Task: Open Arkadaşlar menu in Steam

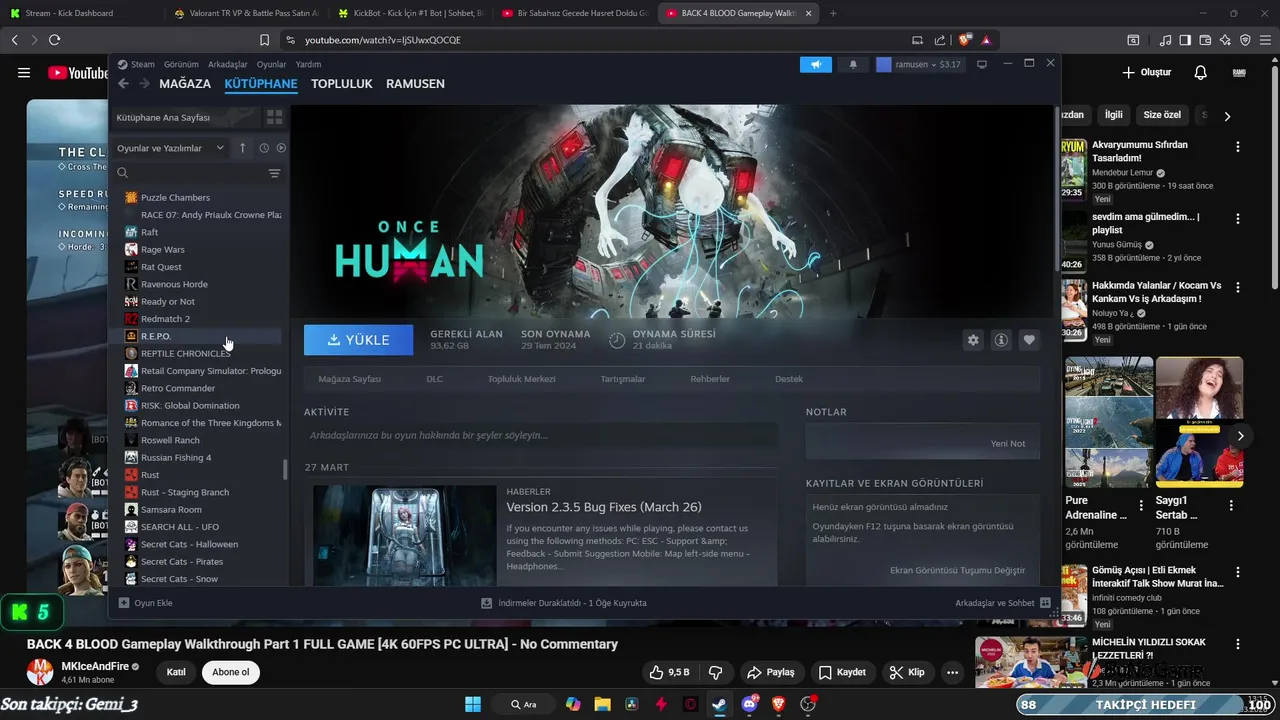Action: pos(227,64)
